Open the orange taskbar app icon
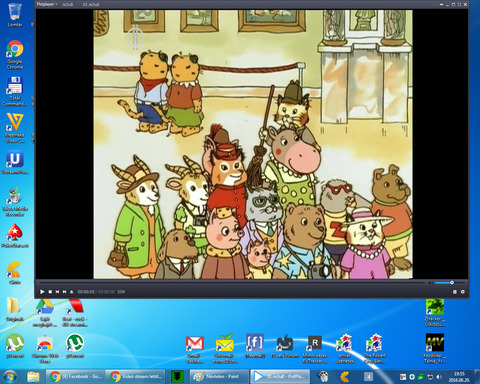Screen dimensions: 480x384 coord(345,377)
